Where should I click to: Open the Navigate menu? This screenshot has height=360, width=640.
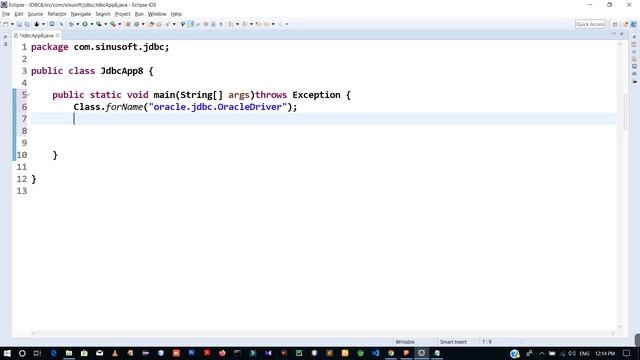81,14
